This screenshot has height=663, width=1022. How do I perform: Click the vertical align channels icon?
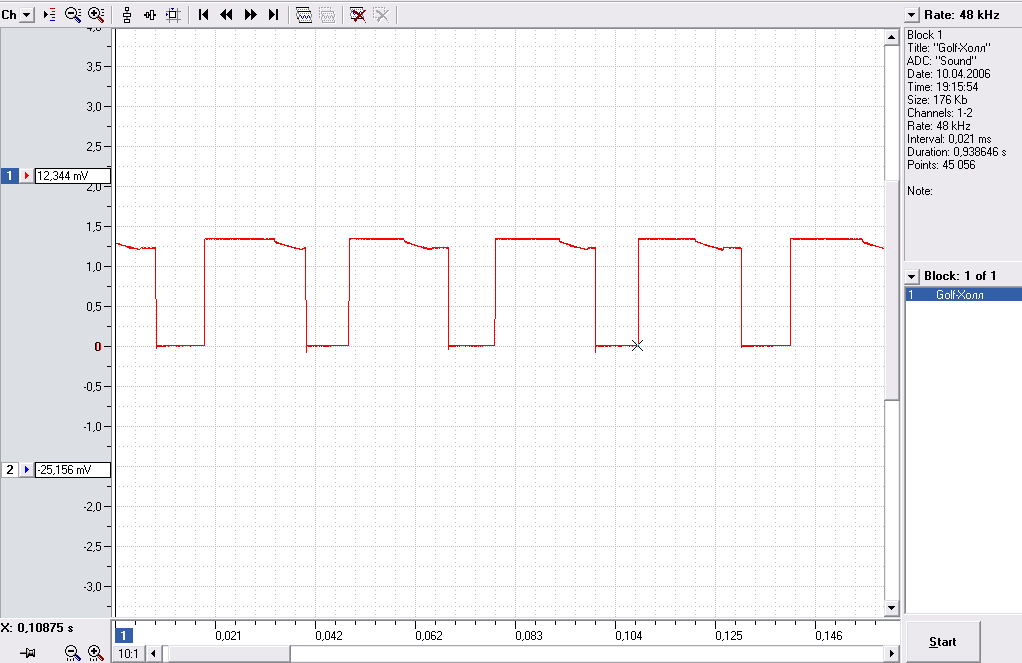click(x=127, y=14)
